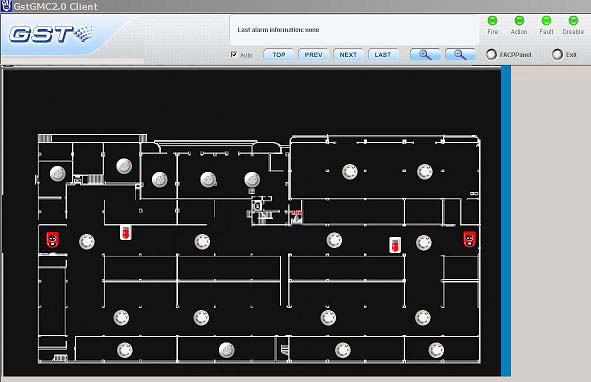
Task: Click the zoom out magnifier button
Action: click(460, 55)
